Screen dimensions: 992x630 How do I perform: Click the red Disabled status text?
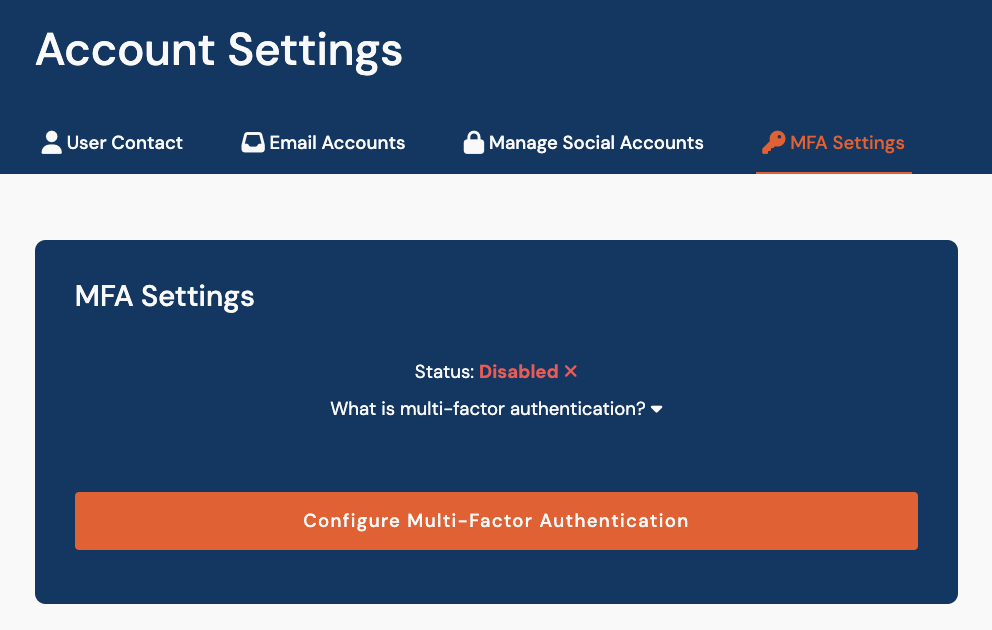518,371
